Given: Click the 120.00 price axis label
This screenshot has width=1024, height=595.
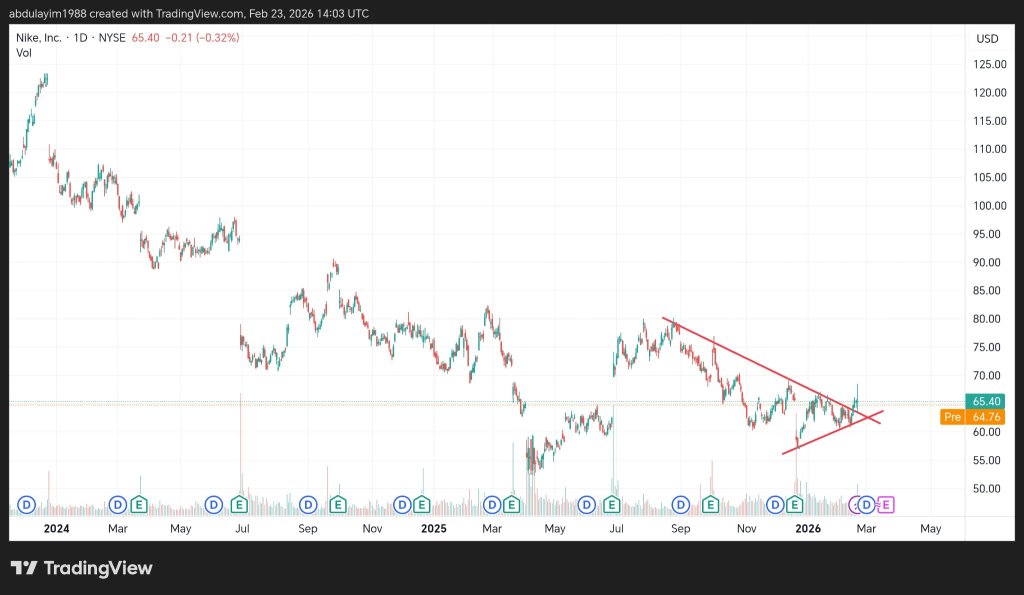Looking at the screenshot, I should [989, 93].
